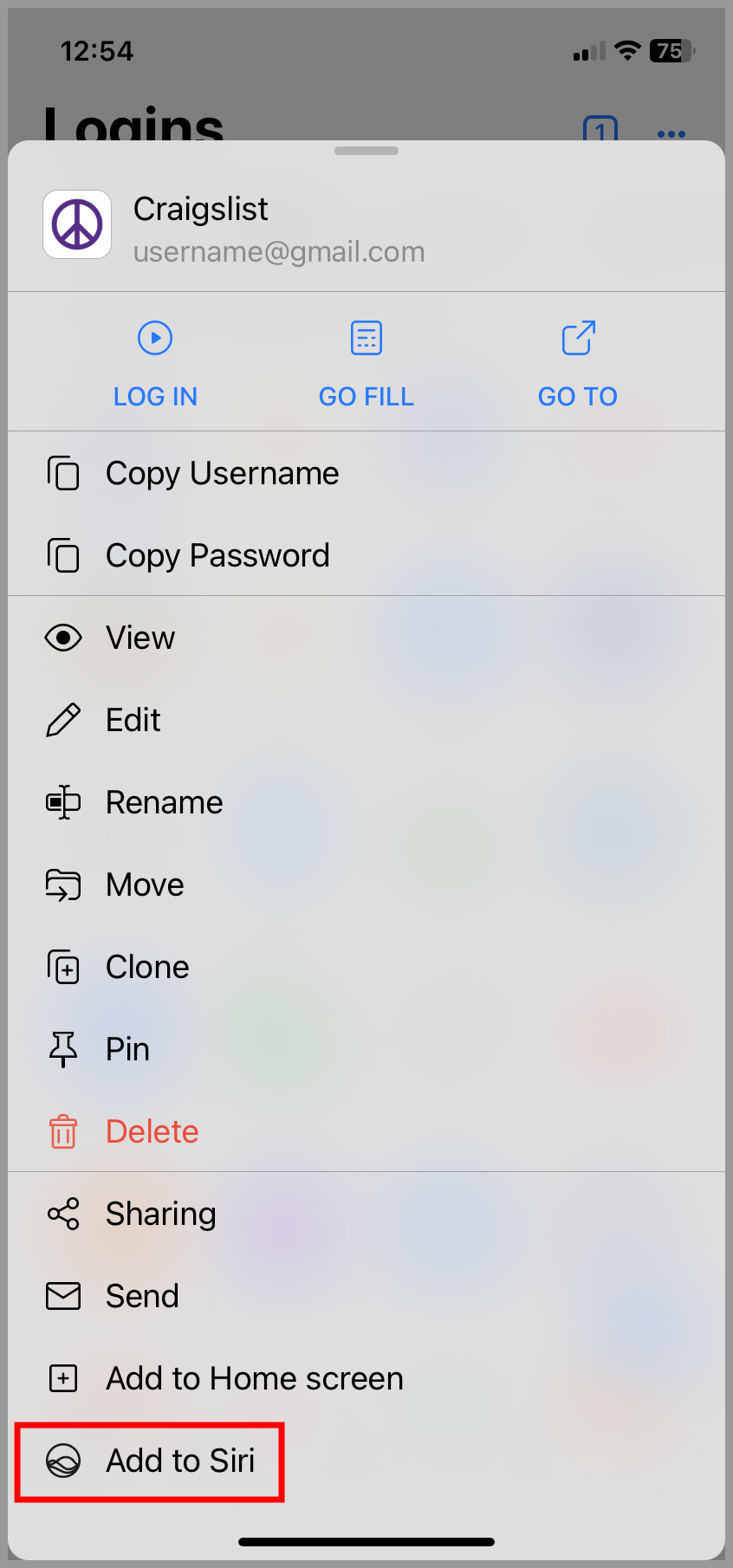Tap the Sharing share icon

[63, 1214]
